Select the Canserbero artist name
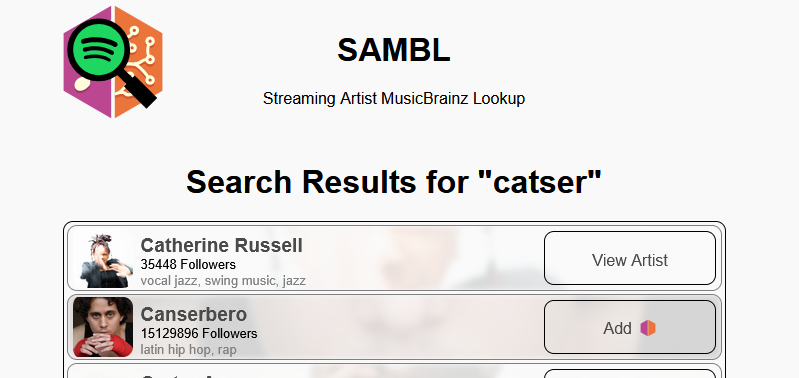The image size is (799, 378). [194, 314]
